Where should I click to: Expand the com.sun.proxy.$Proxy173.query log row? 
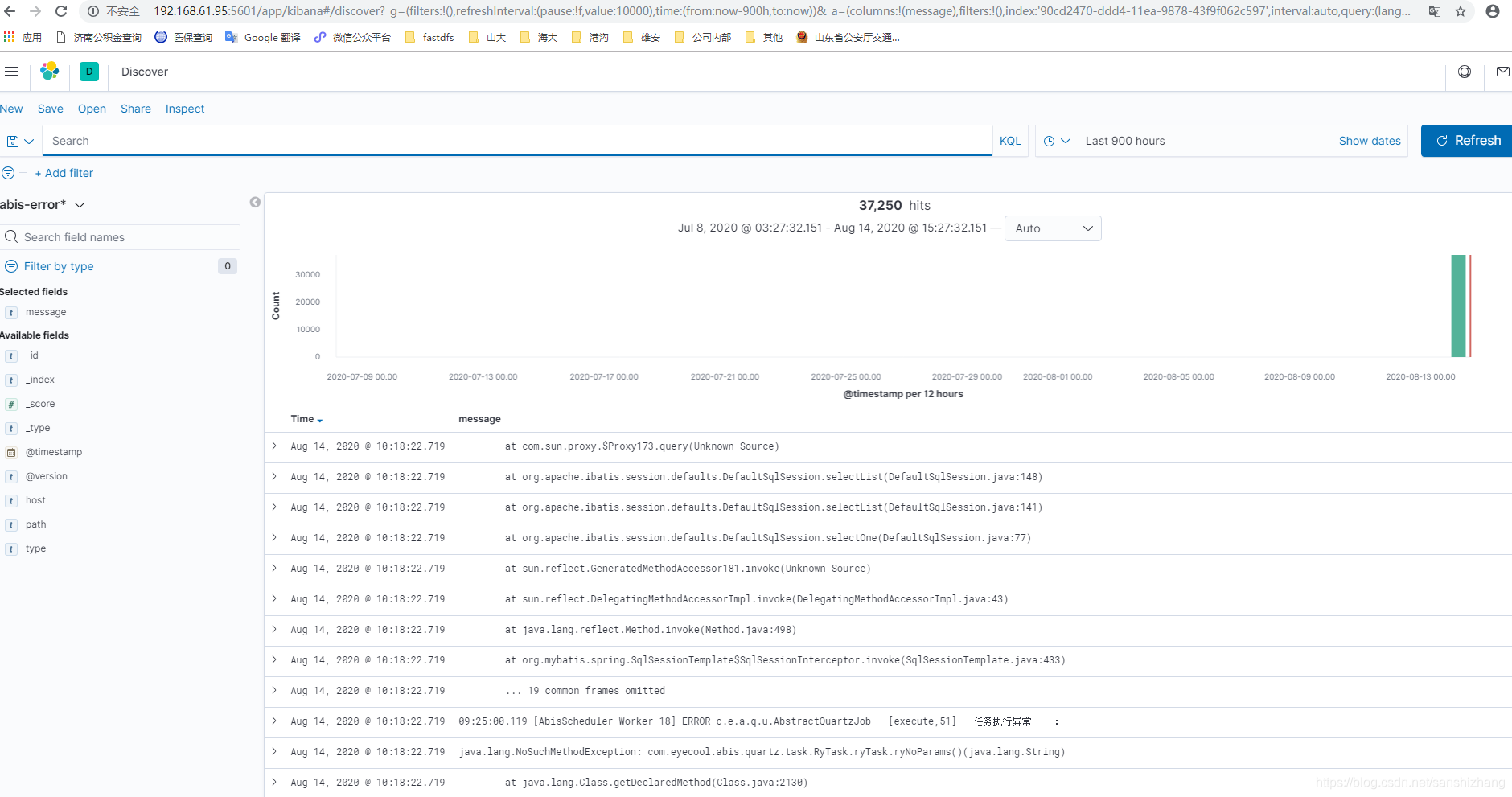(x=274, y=446)
